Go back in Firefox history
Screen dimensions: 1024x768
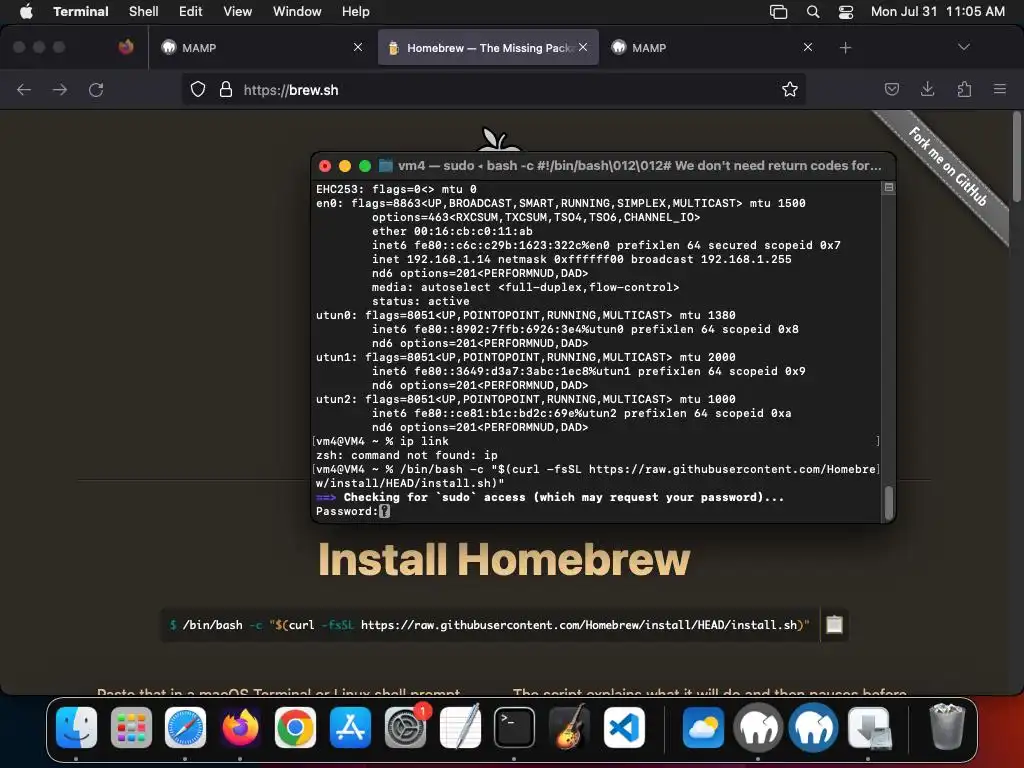24,89
